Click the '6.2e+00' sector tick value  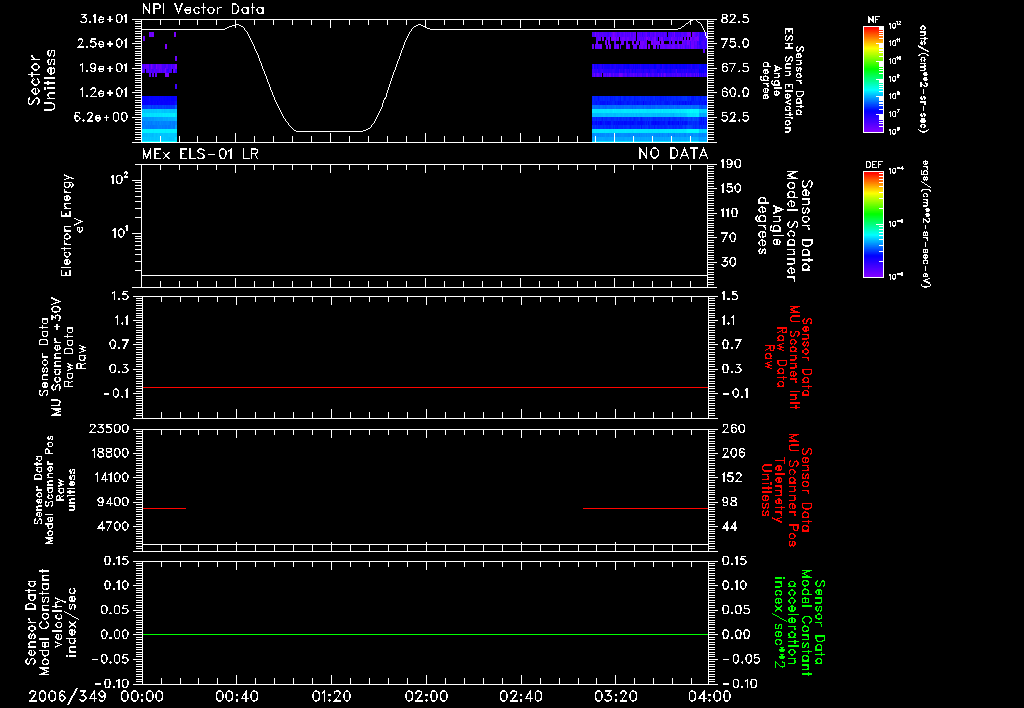[103, 118]
